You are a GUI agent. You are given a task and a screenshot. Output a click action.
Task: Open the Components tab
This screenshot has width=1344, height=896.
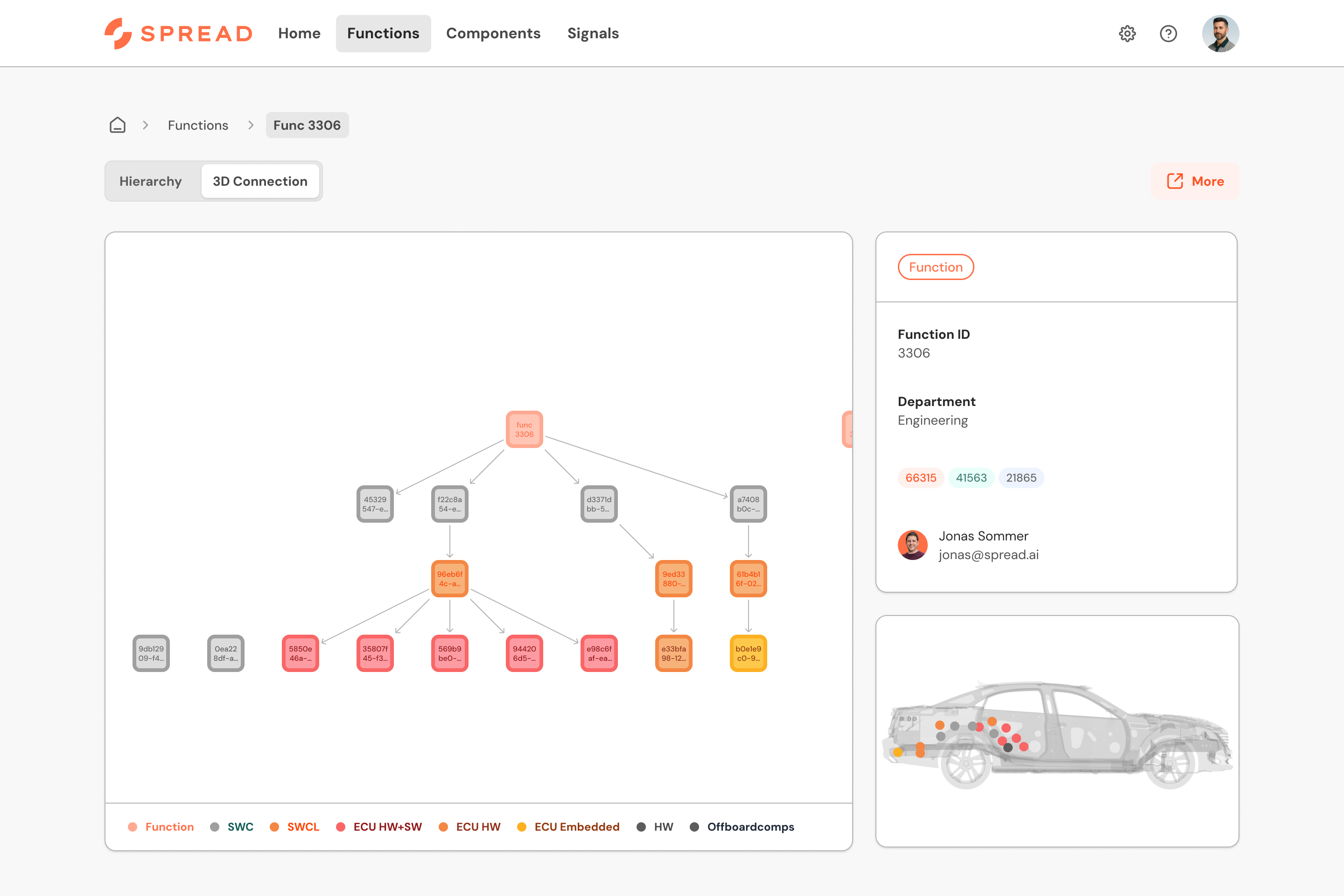[493, 34]
